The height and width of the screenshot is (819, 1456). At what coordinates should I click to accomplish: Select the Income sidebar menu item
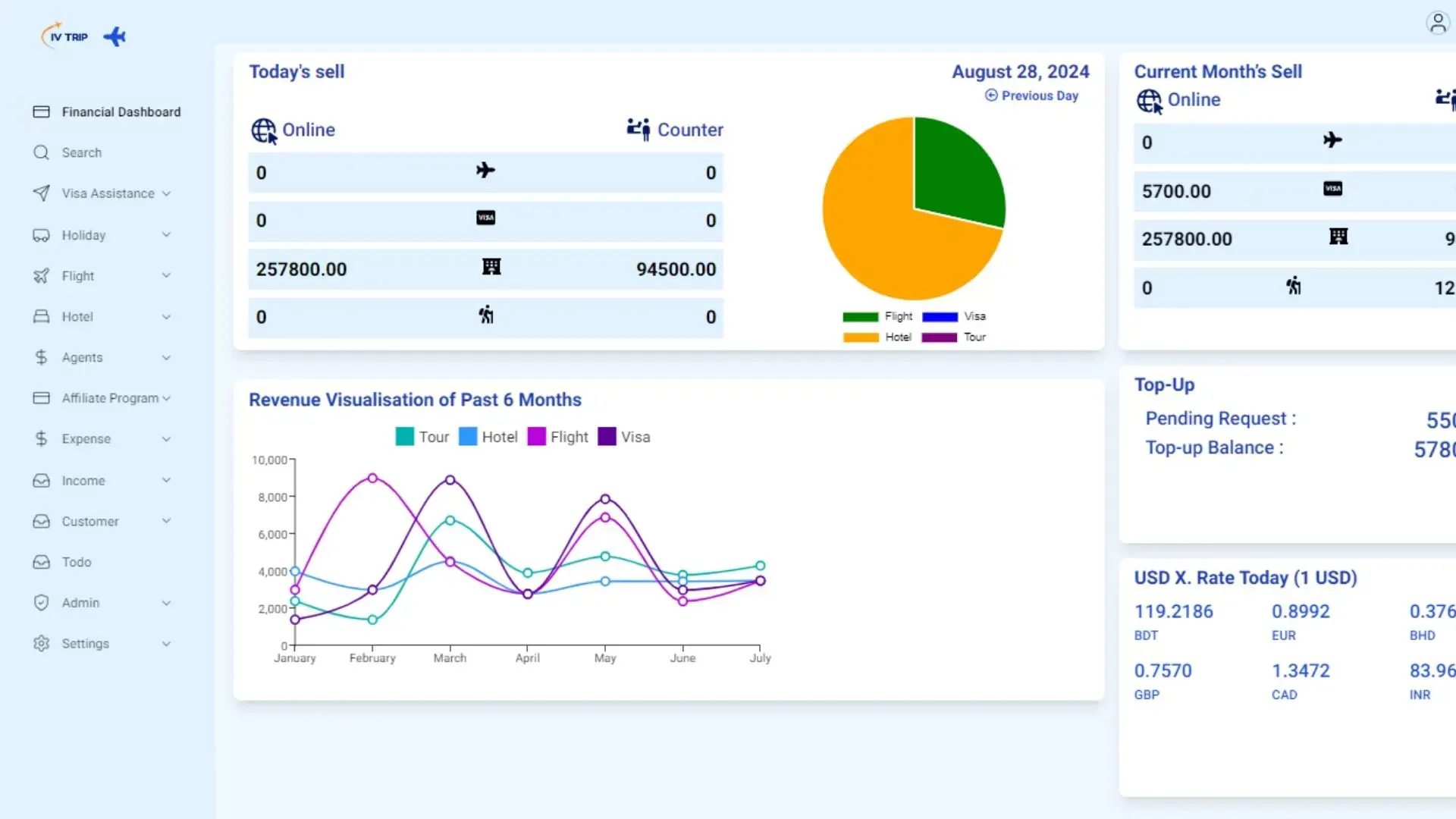(83, 480)
